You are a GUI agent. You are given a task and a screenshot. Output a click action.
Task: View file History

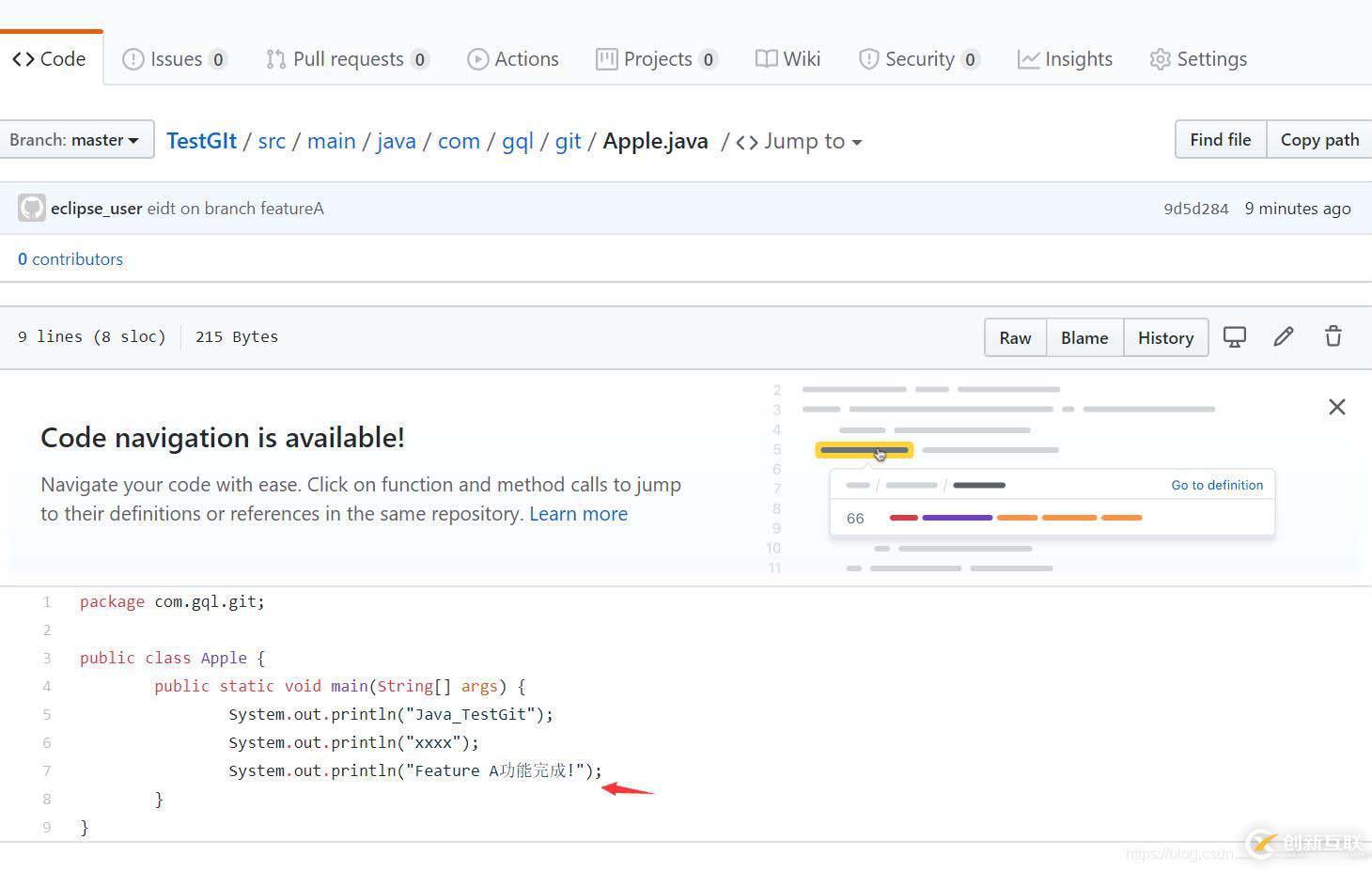1165,338
